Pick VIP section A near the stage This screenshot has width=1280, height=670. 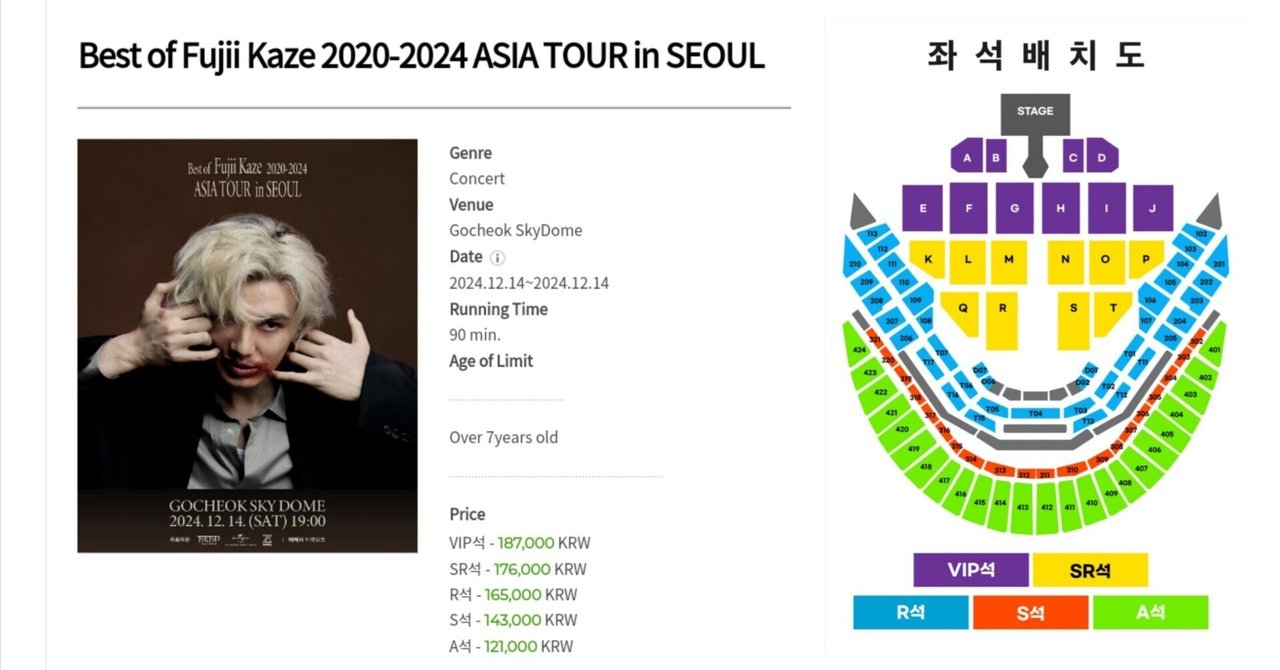966,156
